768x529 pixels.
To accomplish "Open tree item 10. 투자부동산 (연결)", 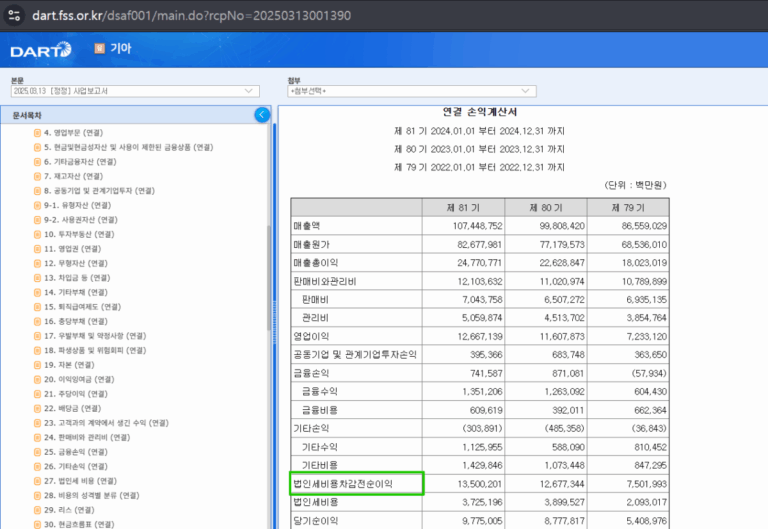I will pyautogui.click(x=79, y=234).
